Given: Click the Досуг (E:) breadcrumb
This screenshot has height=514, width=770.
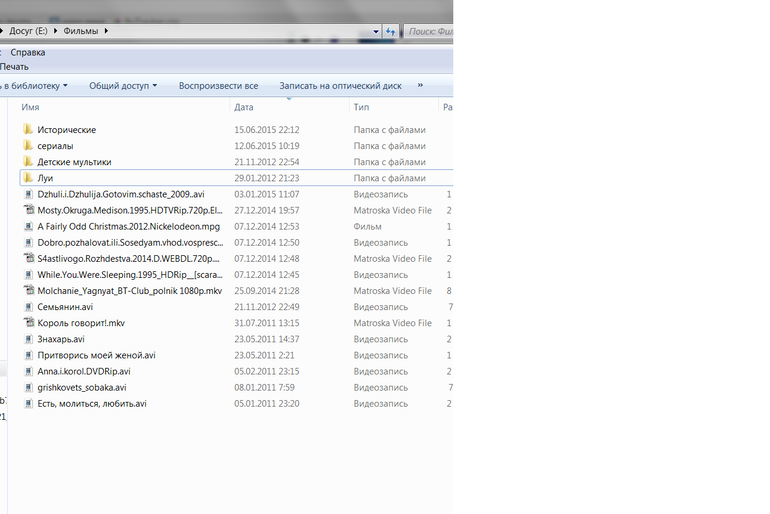Looking at the screenshot, I should tap(28, 31).
